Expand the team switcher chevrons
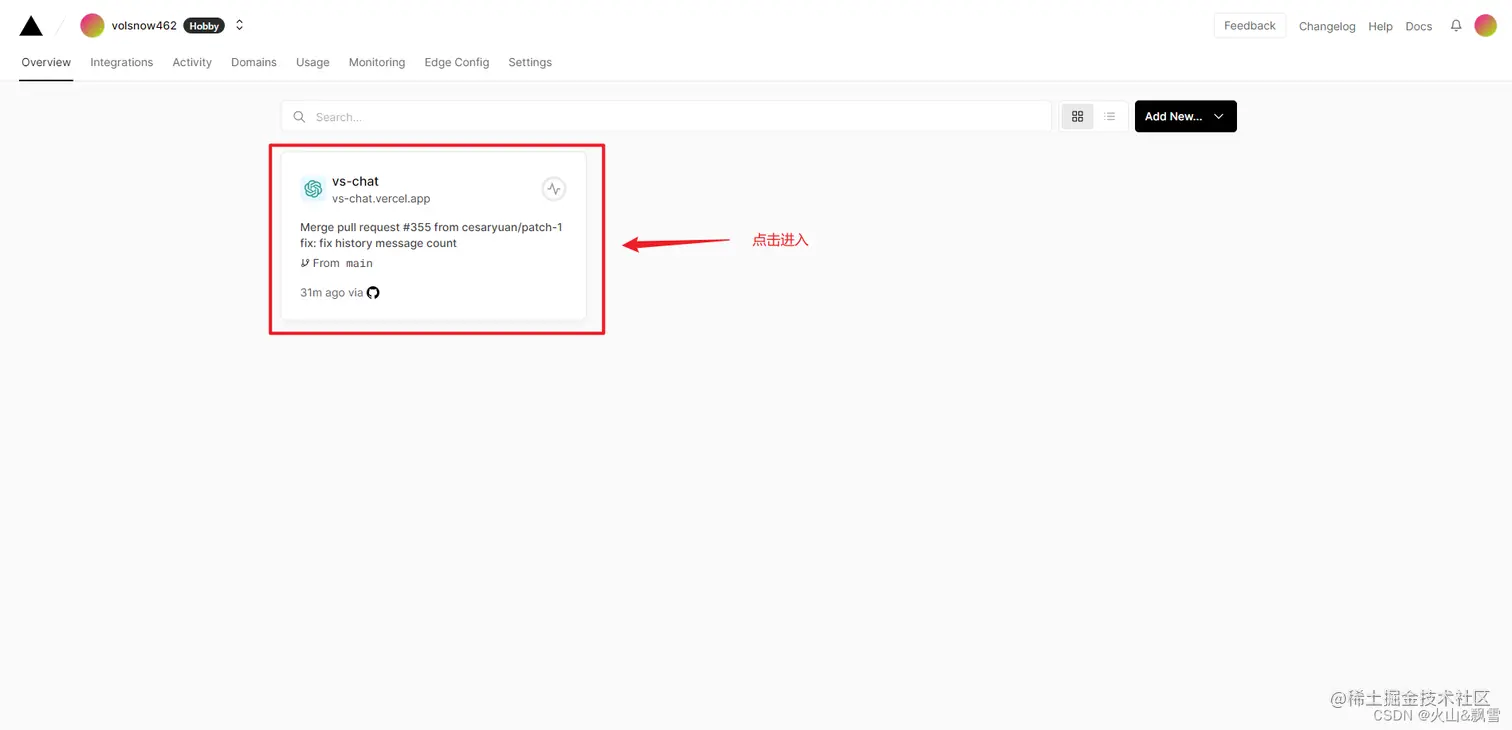Screen dimensions: 1512x730 239,26
